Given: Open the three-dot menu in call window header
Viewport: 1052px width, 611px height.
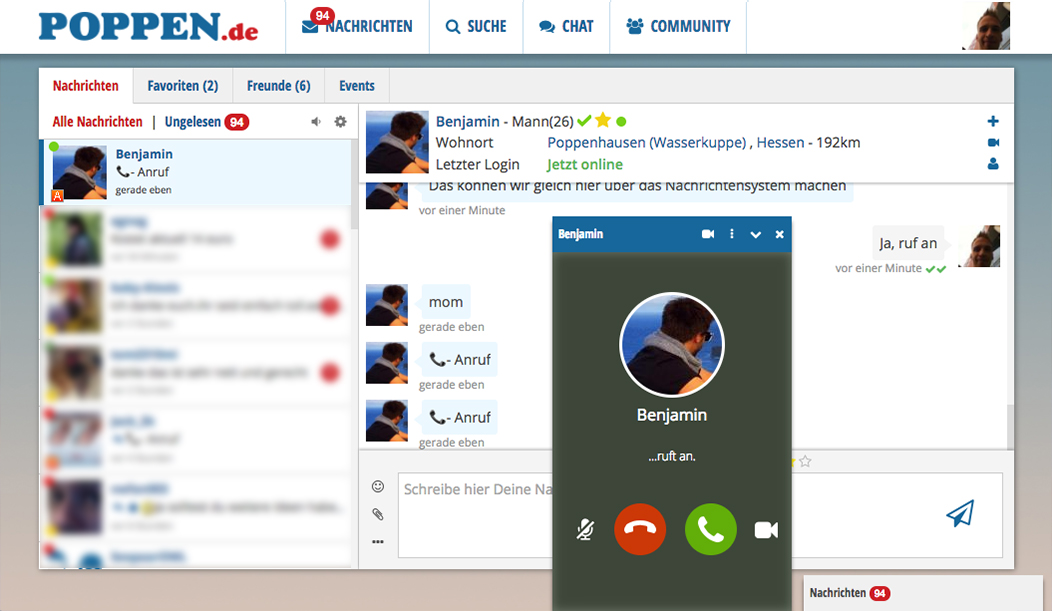Looking at the screenshot, I should 732,234.
